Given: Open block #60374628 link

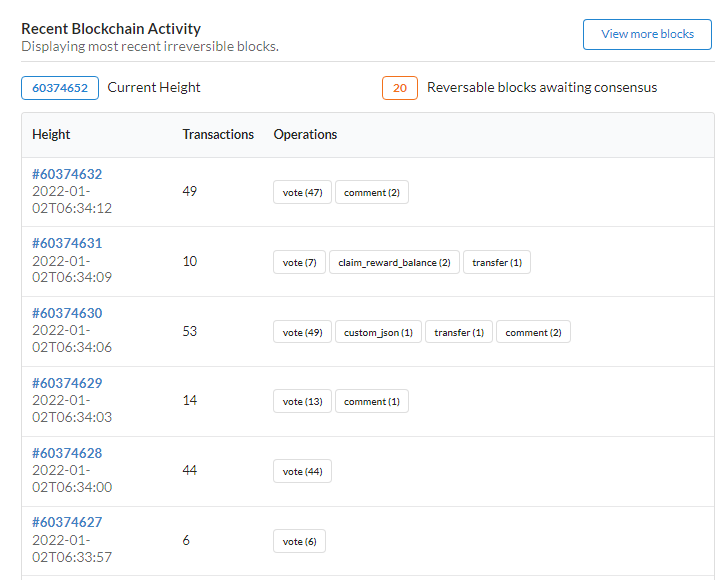Looking at the screenshot, I should click(67, 453).
